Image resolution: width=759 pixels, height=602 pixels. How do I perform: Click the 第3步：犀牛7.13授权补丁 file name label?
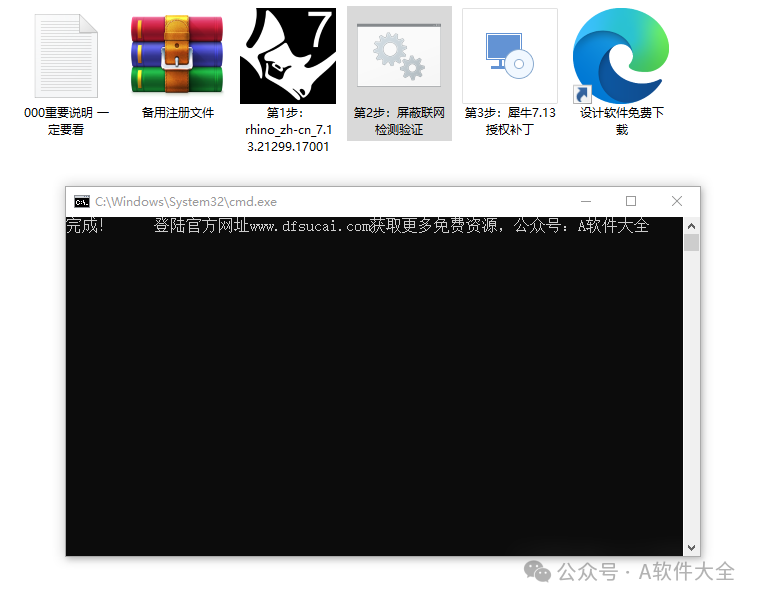click(x=510, y=121)
